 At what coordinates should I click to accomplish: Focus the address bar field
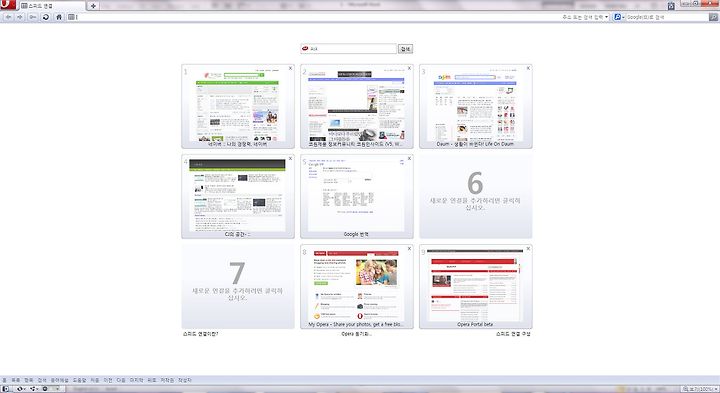pyautogui.click(x=339, y=17)
